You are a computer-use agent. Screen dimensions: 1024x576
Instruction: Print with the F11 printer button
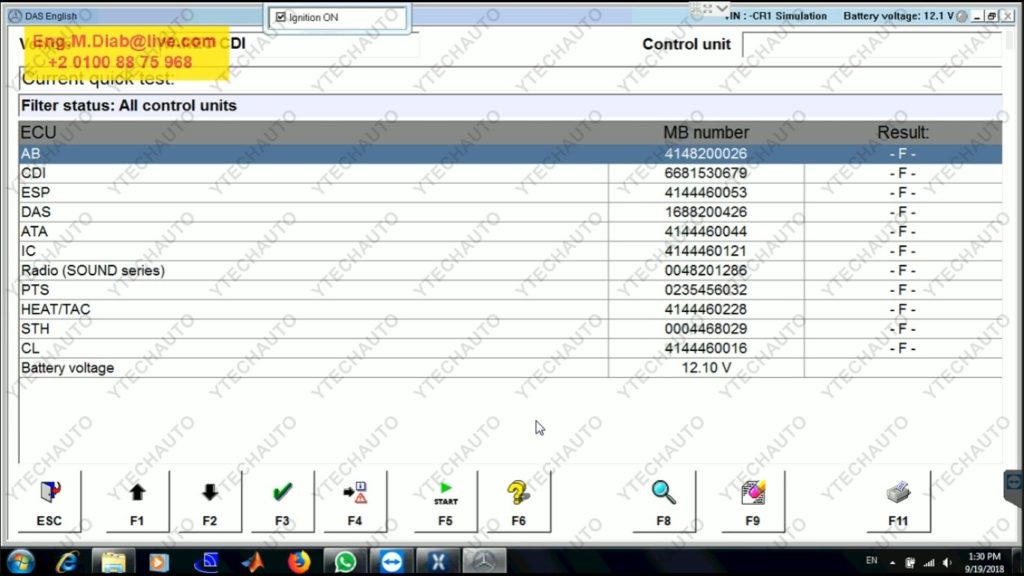pyautogui.click(x=898, y=501)
